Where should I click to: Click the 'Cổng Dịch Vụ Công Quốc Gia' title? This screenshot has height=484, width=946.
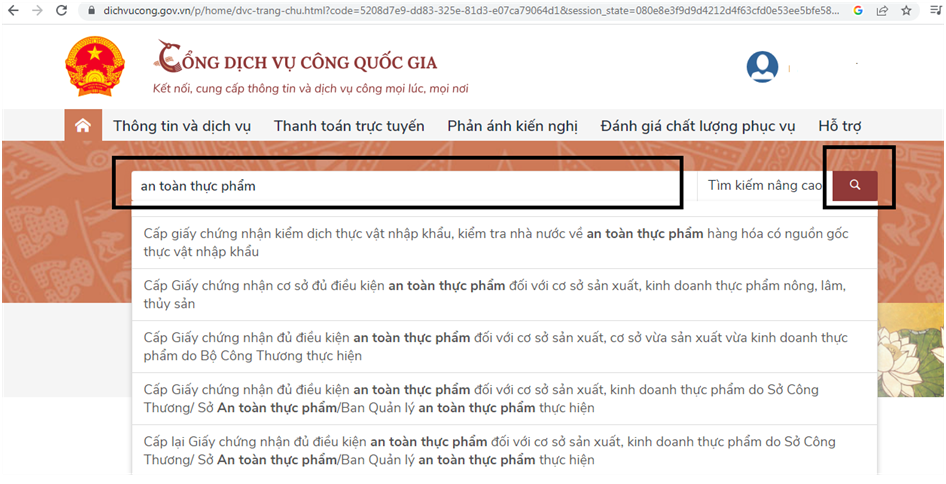(297, 58)
